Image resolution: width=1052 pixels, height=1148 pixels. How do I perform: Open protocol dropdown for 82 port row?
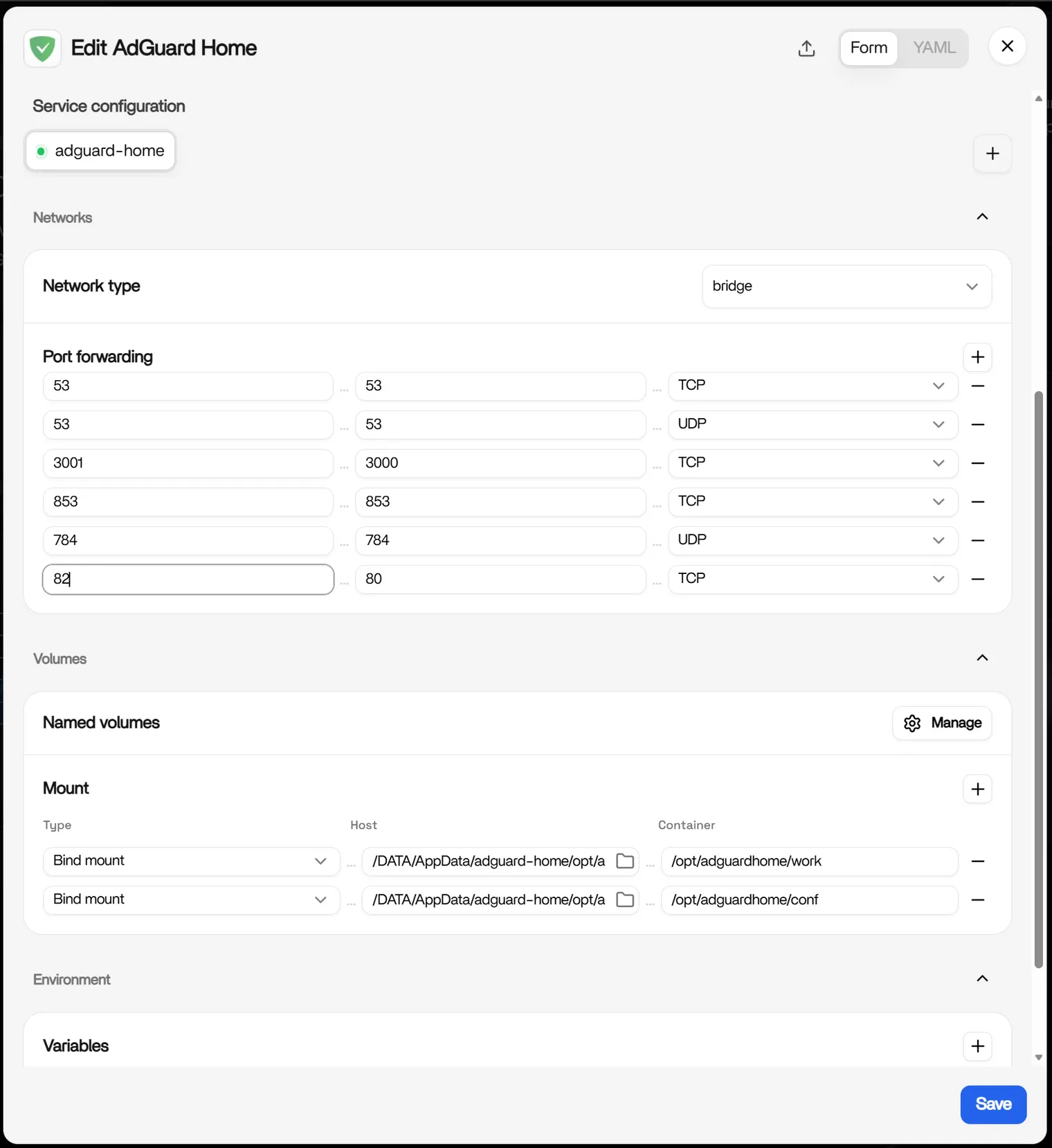813,579
